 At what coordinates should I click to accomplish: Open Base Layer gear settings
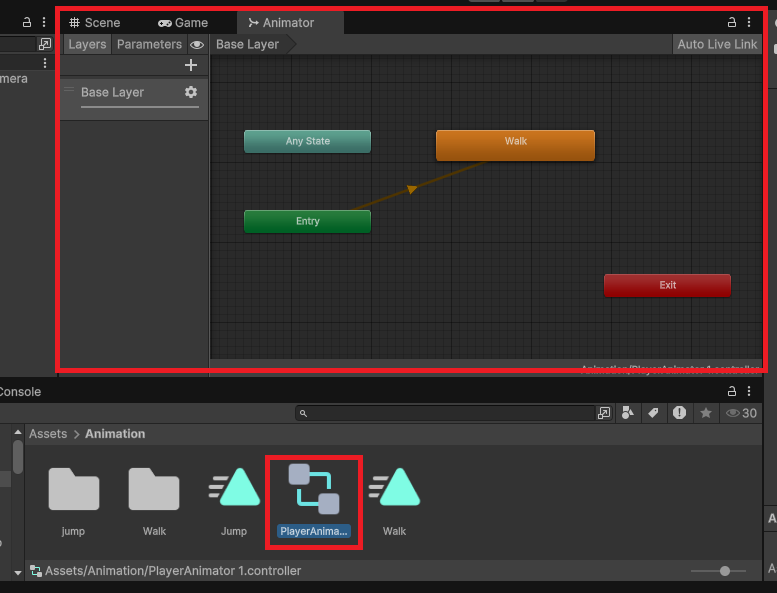click(191, 92)
